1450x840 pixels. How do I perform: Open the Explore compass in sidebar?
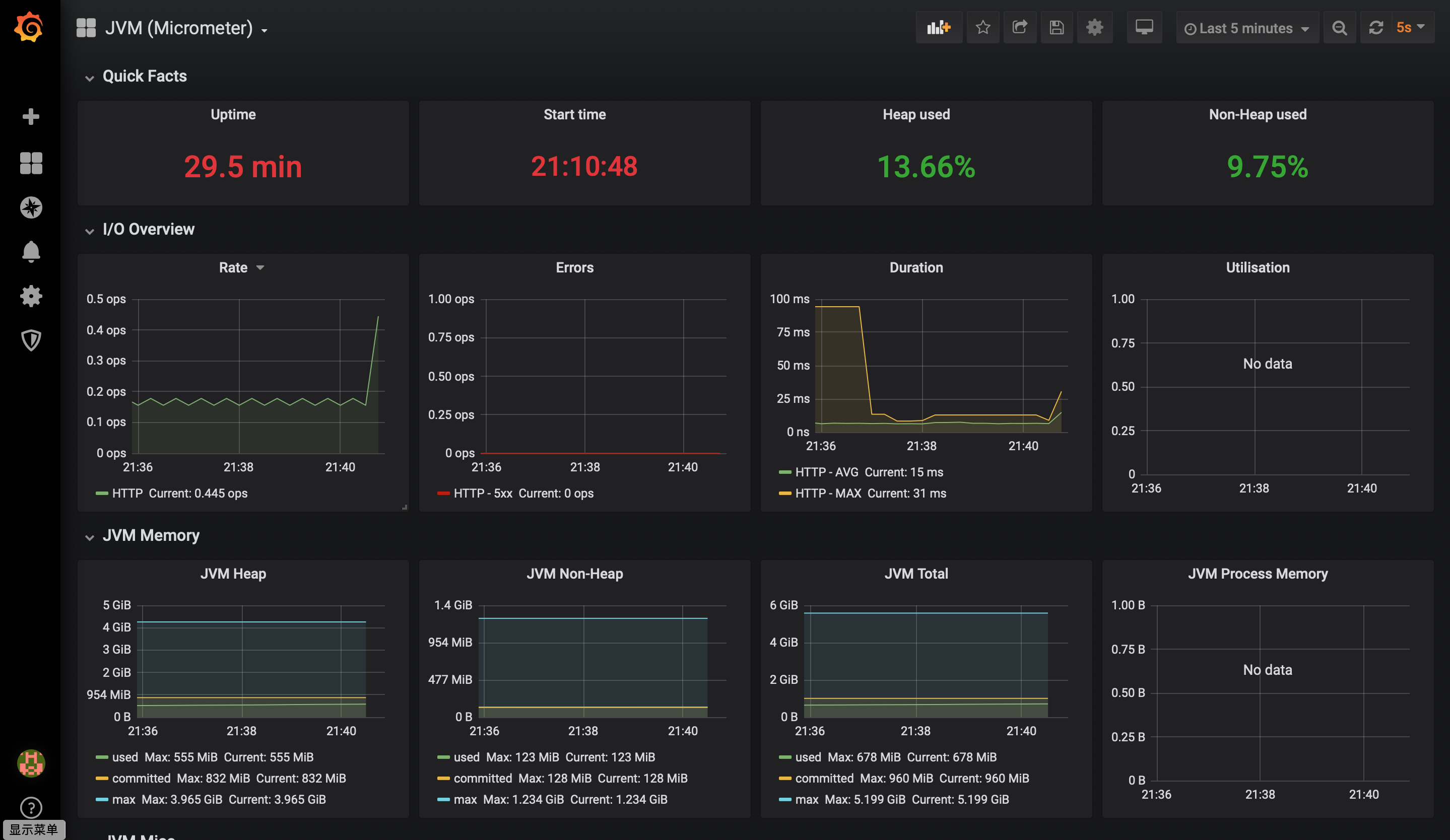(x=31, y=207)
